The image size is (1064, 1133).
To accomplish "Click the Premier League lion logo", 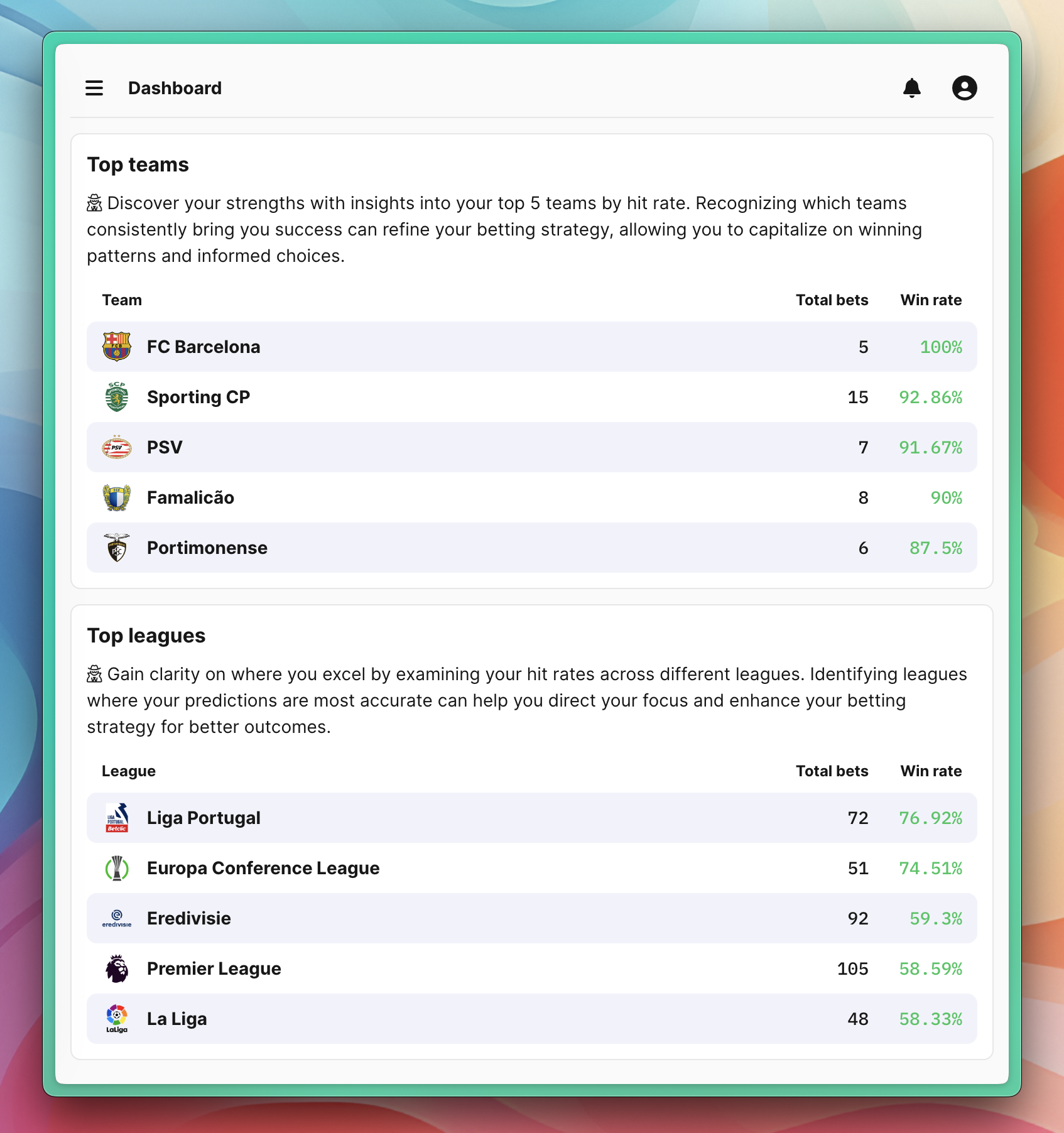I will click(117, 968).
